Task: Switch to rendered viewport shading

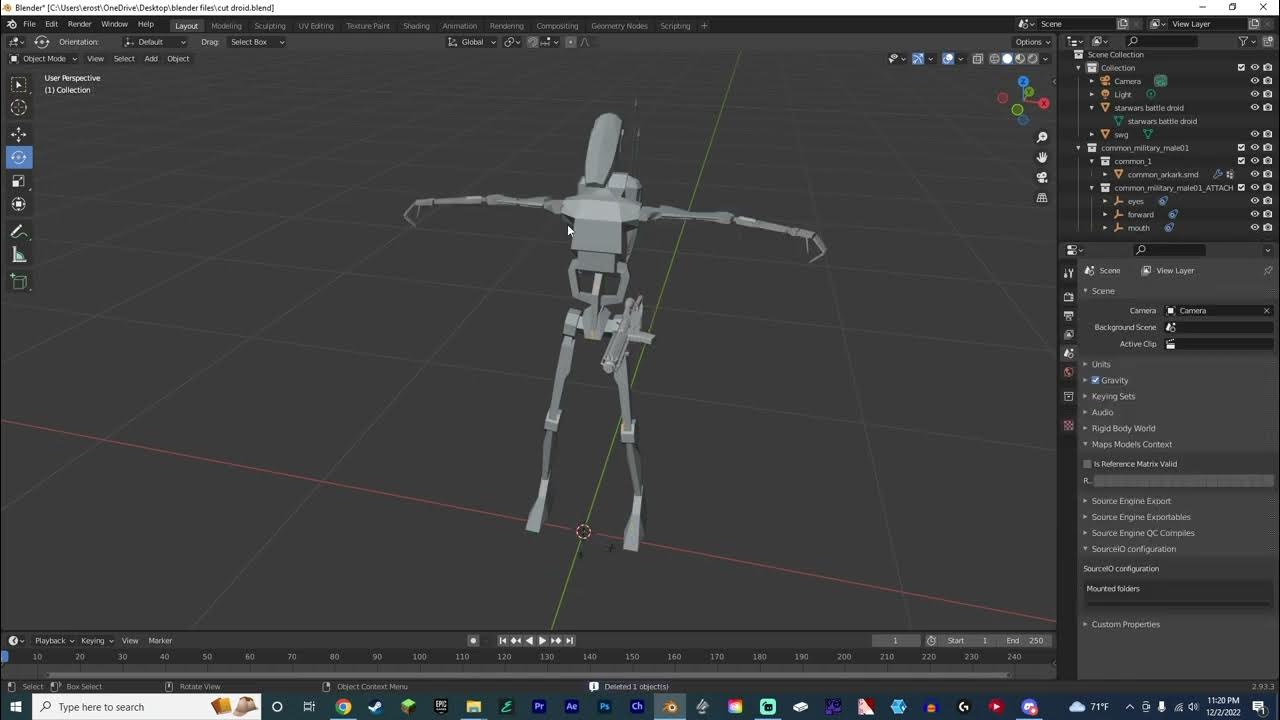Action: (x=1033, y=58)
